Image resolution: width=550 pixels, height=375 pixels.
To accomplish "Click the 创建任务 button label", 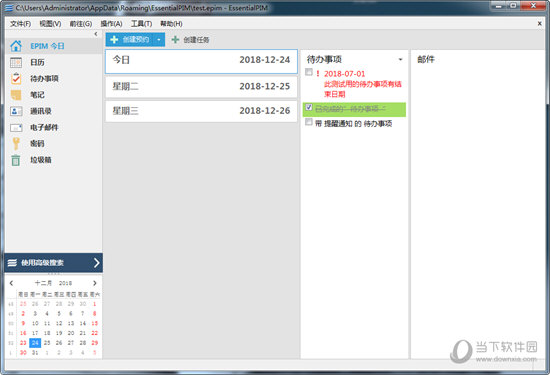I will tap(196, 40).
